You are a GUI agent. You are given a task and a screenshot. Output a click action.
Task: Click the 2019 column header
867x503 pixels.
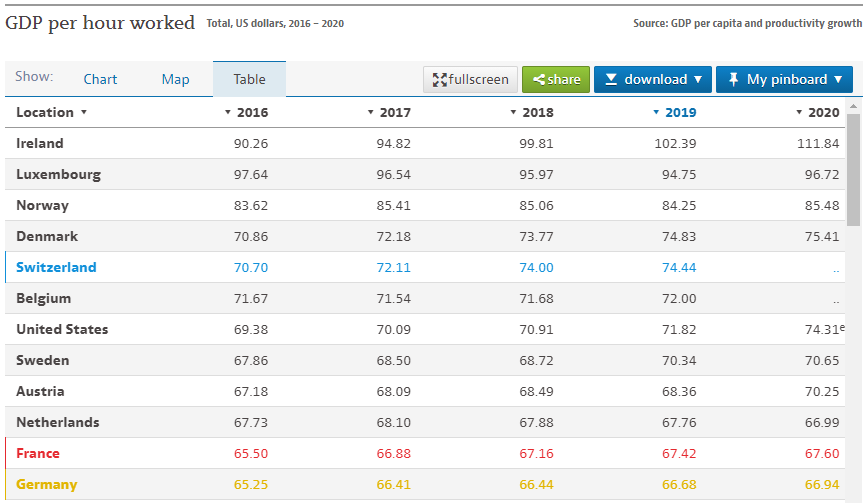tap(680, 112)
